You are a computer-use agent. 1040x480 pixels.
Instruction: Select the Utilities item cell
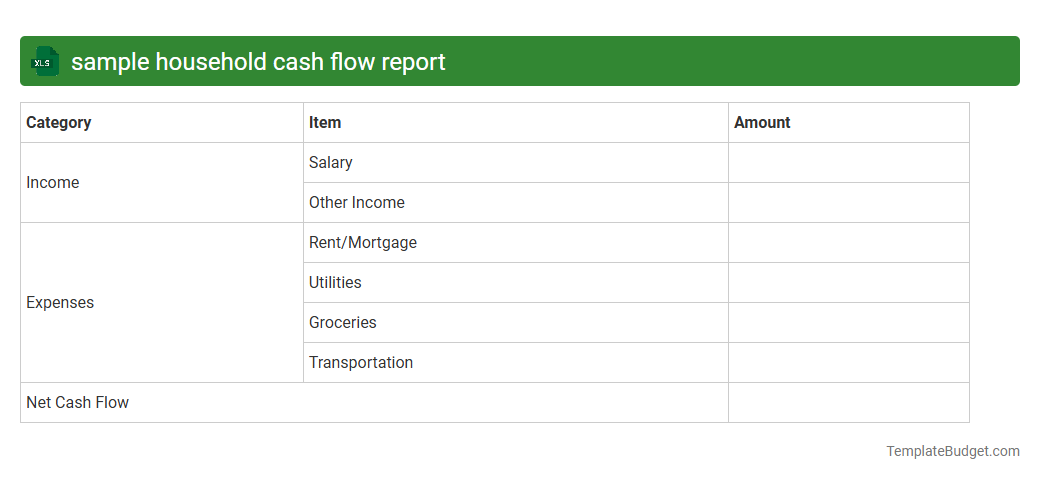[x=516, y=282]
